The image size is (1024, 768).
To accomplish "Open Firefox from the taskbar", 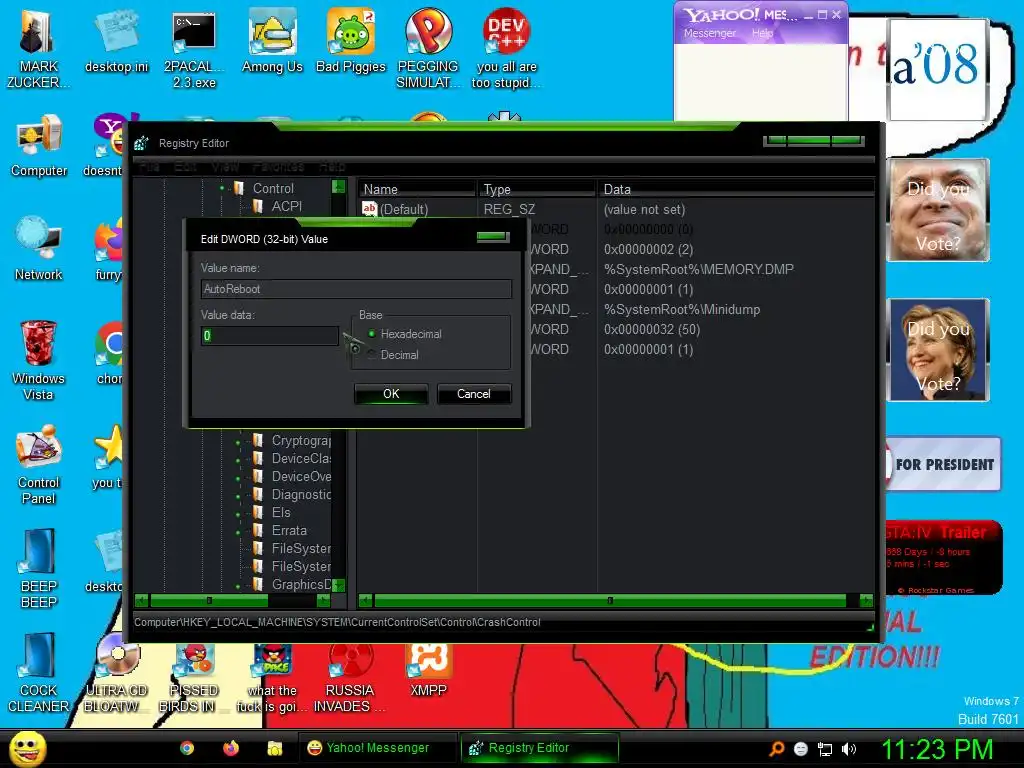I will [231, 748].
